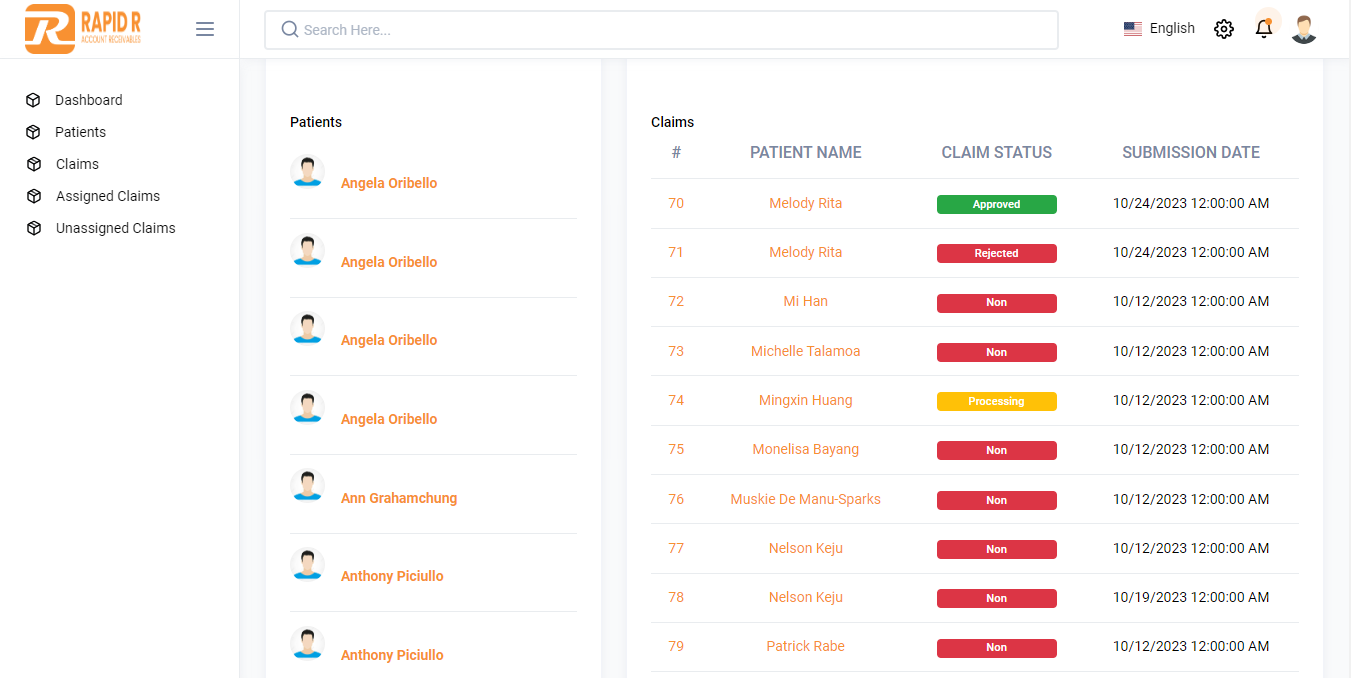Click the Submission Date column header
This screenshot has width=1351, height=678.
coord(1190,153)
